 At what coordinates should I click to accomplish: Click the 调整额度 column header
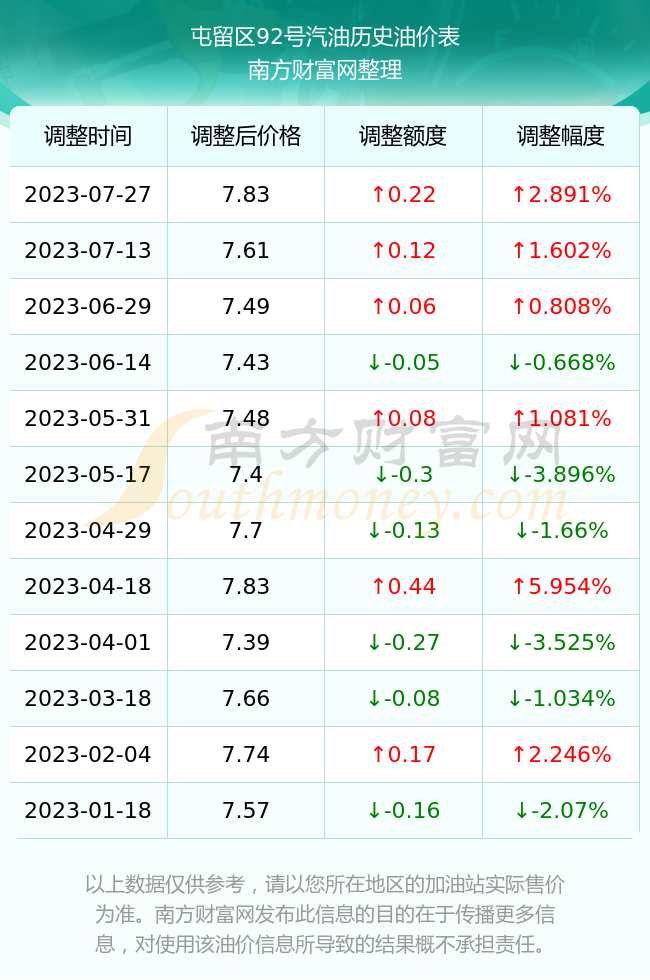pos(403,136)
